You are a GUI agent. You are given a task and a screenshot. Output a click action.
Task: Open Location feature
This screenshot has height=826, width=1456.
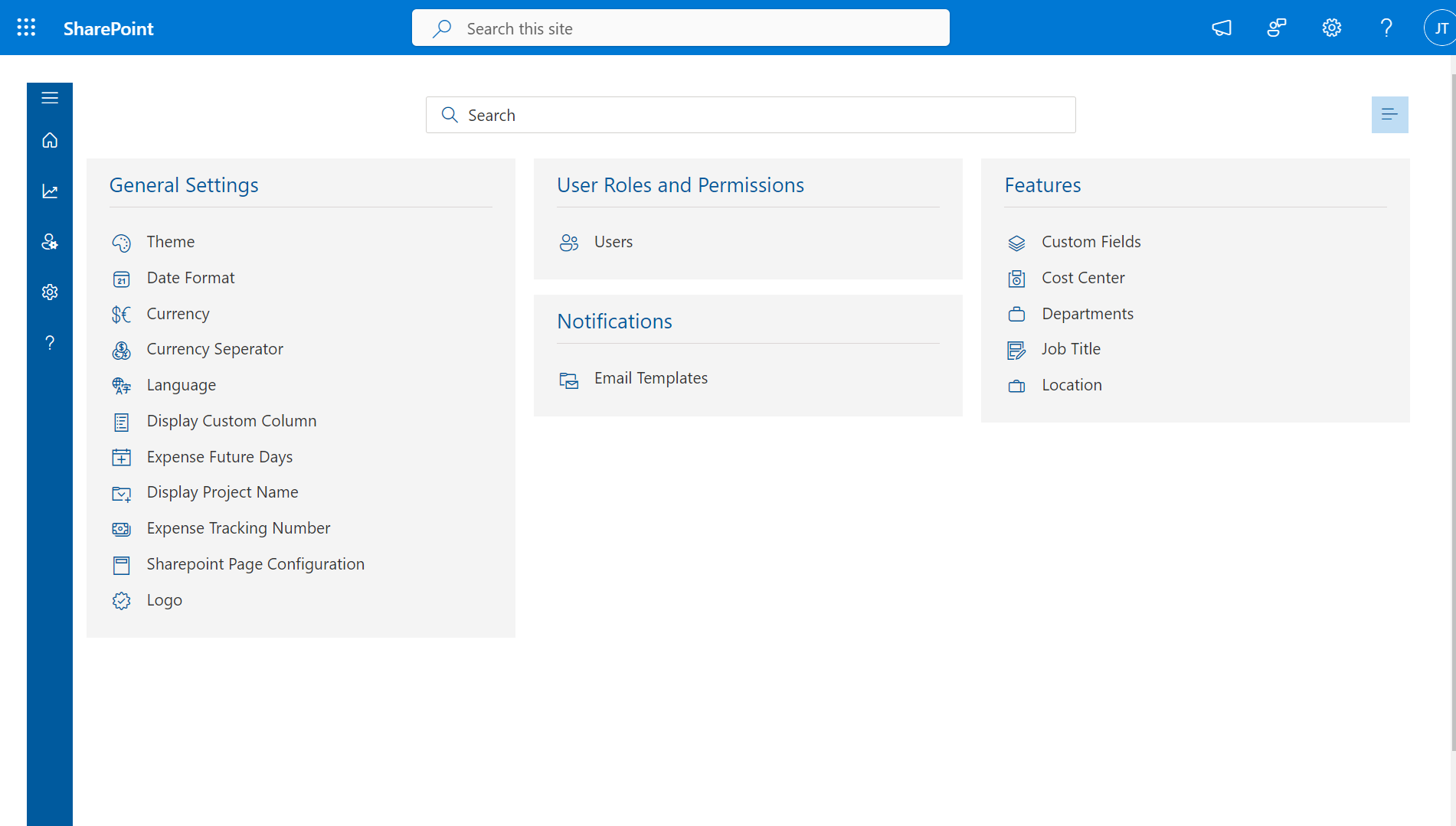pyautogui.click(x=1072, y=385)
